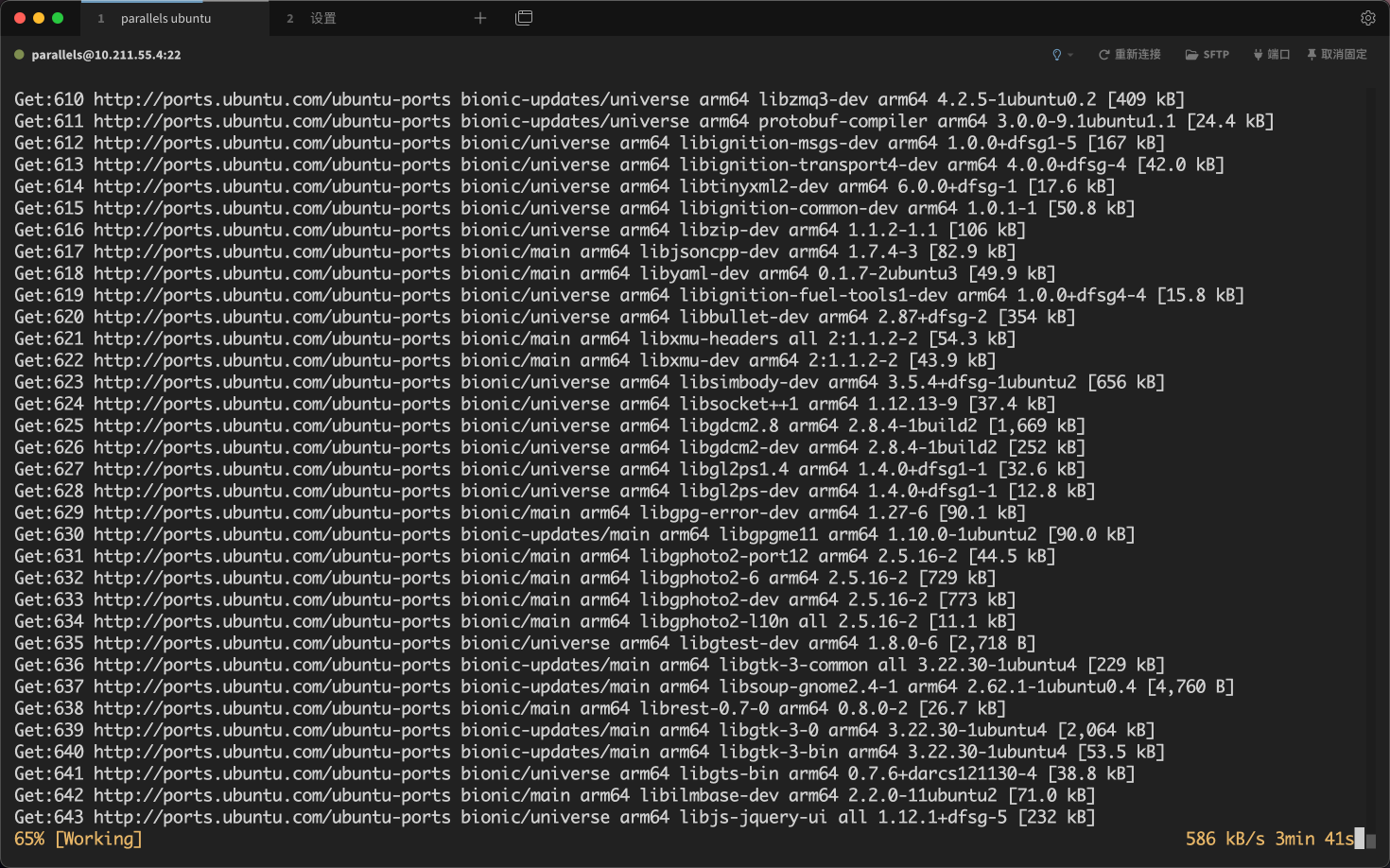1390x868 pixels.
Task: Click the Get:630 libgpgme11 line
Action: pyautogui.click(x=575, y=534)
